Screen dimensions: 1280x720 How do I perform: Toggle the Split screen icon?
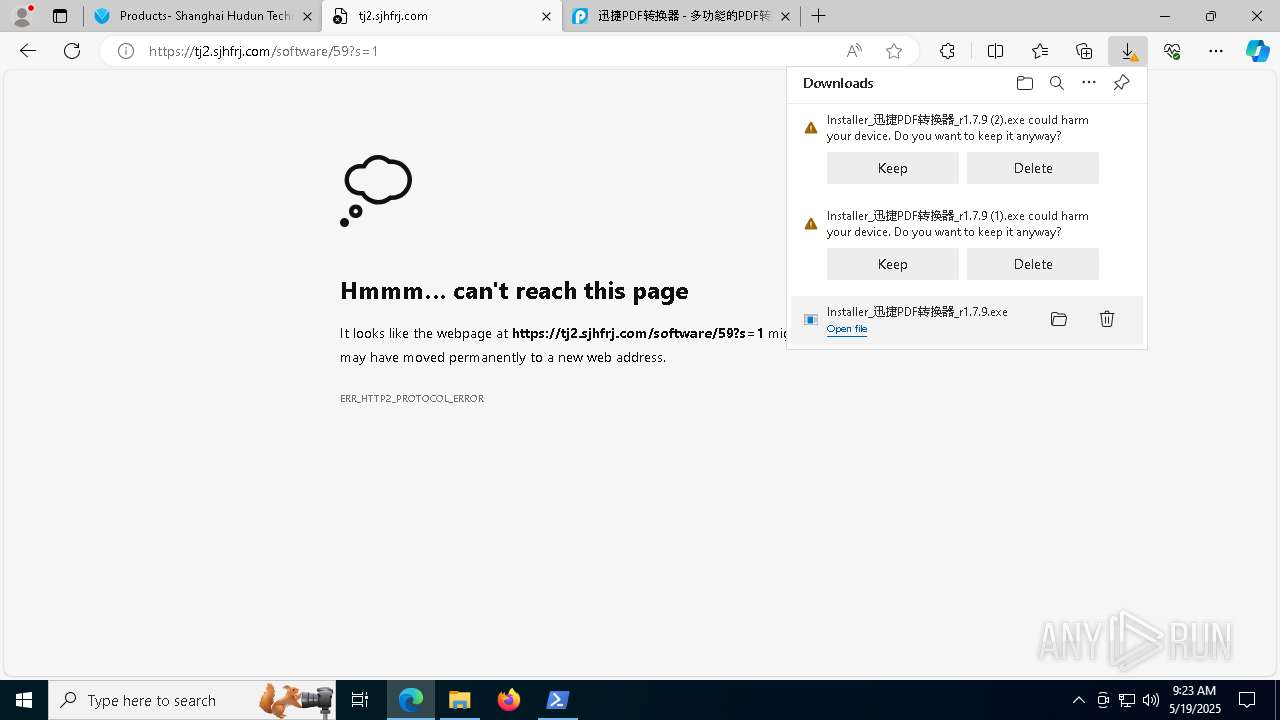pyautogui.click(x=996, y=51)
